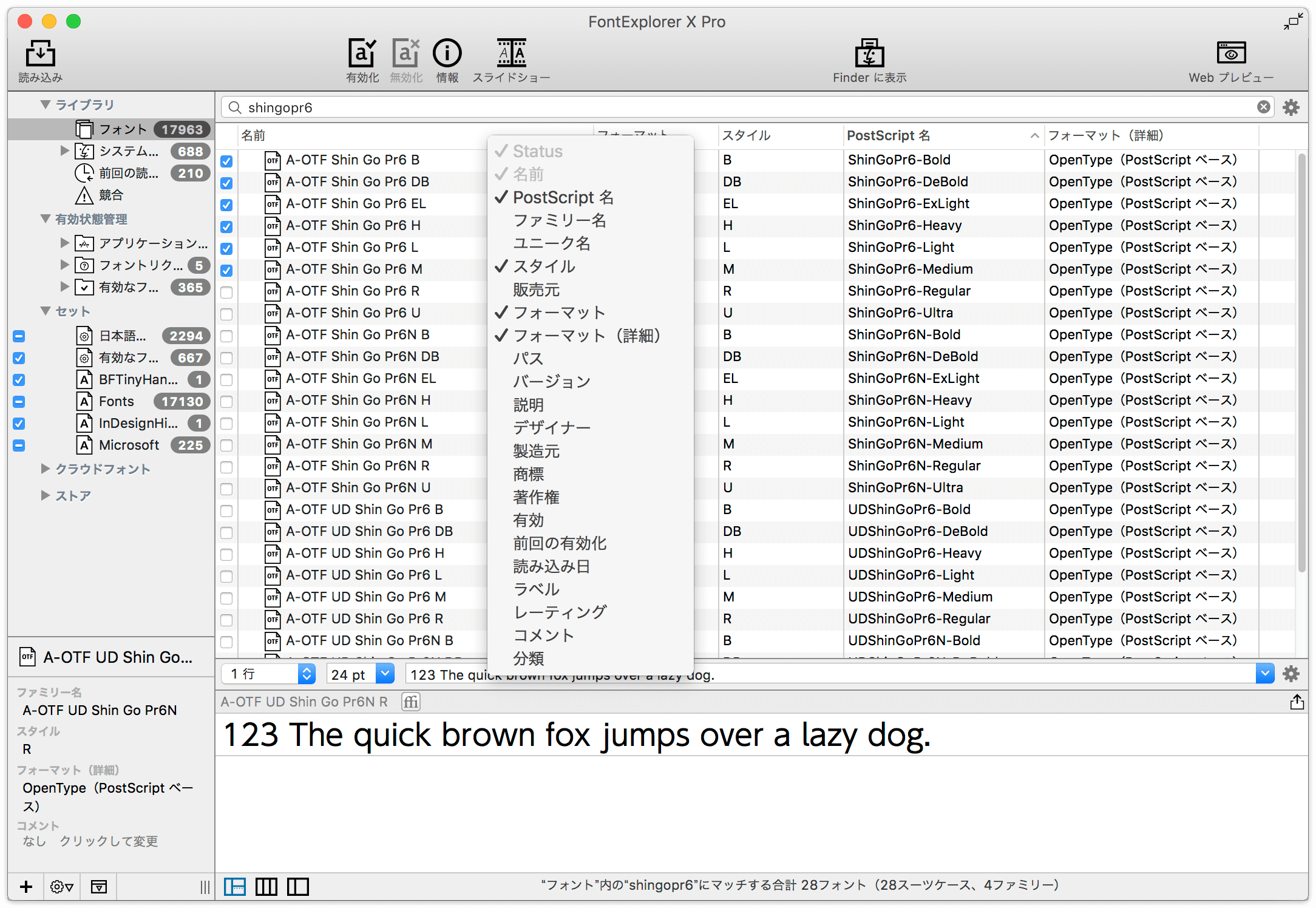The width and height of the screenshot is (1316, 908).
Task: Open the 1 行 line count stepper
Action: (307, 674)
